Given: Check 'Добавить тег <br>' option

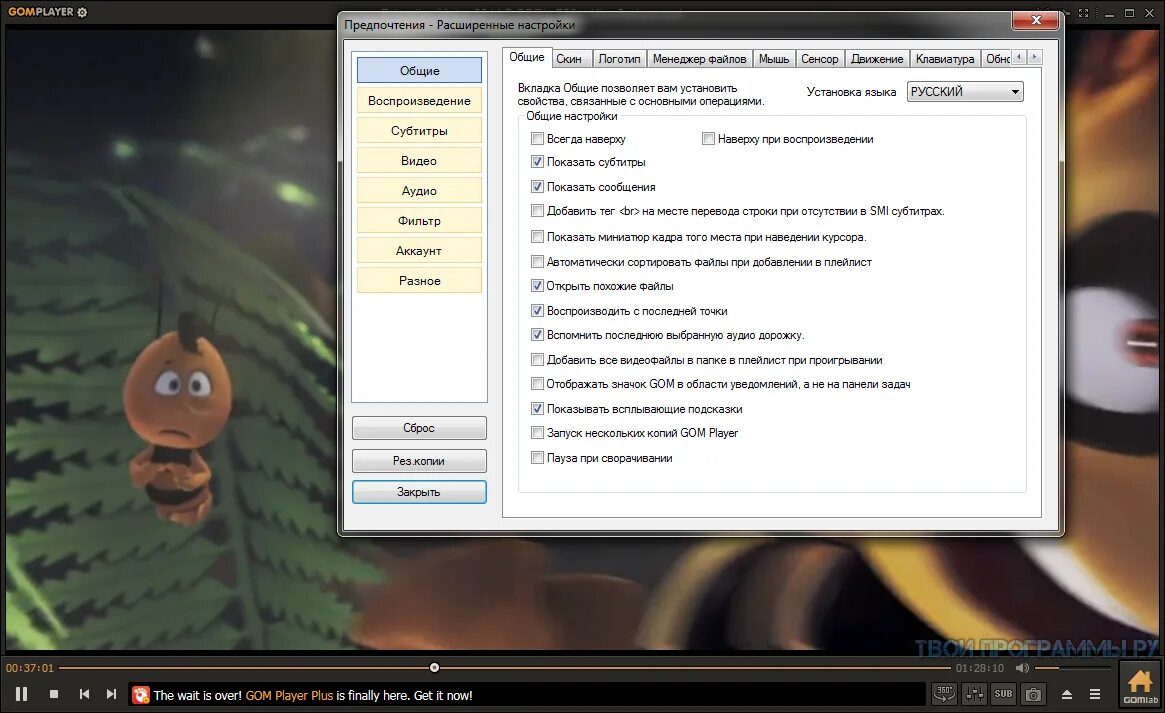Looking at the screenshot, I should [537, 211].
